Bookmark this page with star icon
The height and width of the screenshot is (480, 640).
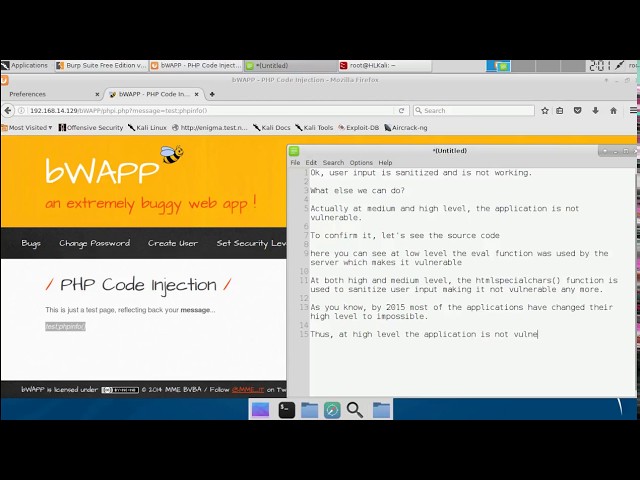(544, 111)
